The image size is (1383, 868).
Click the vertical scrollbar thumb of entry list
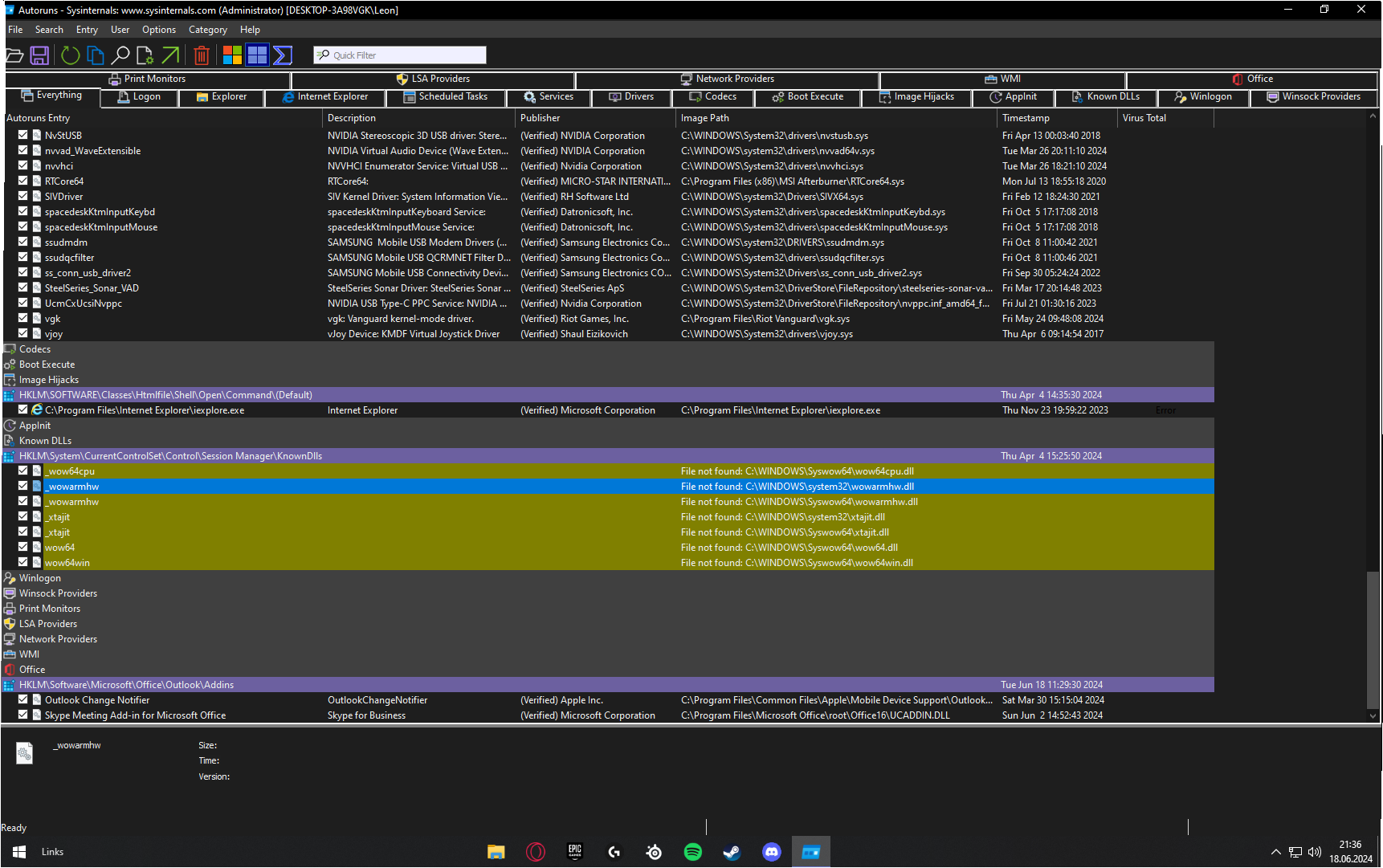[x=1373, y=638]
